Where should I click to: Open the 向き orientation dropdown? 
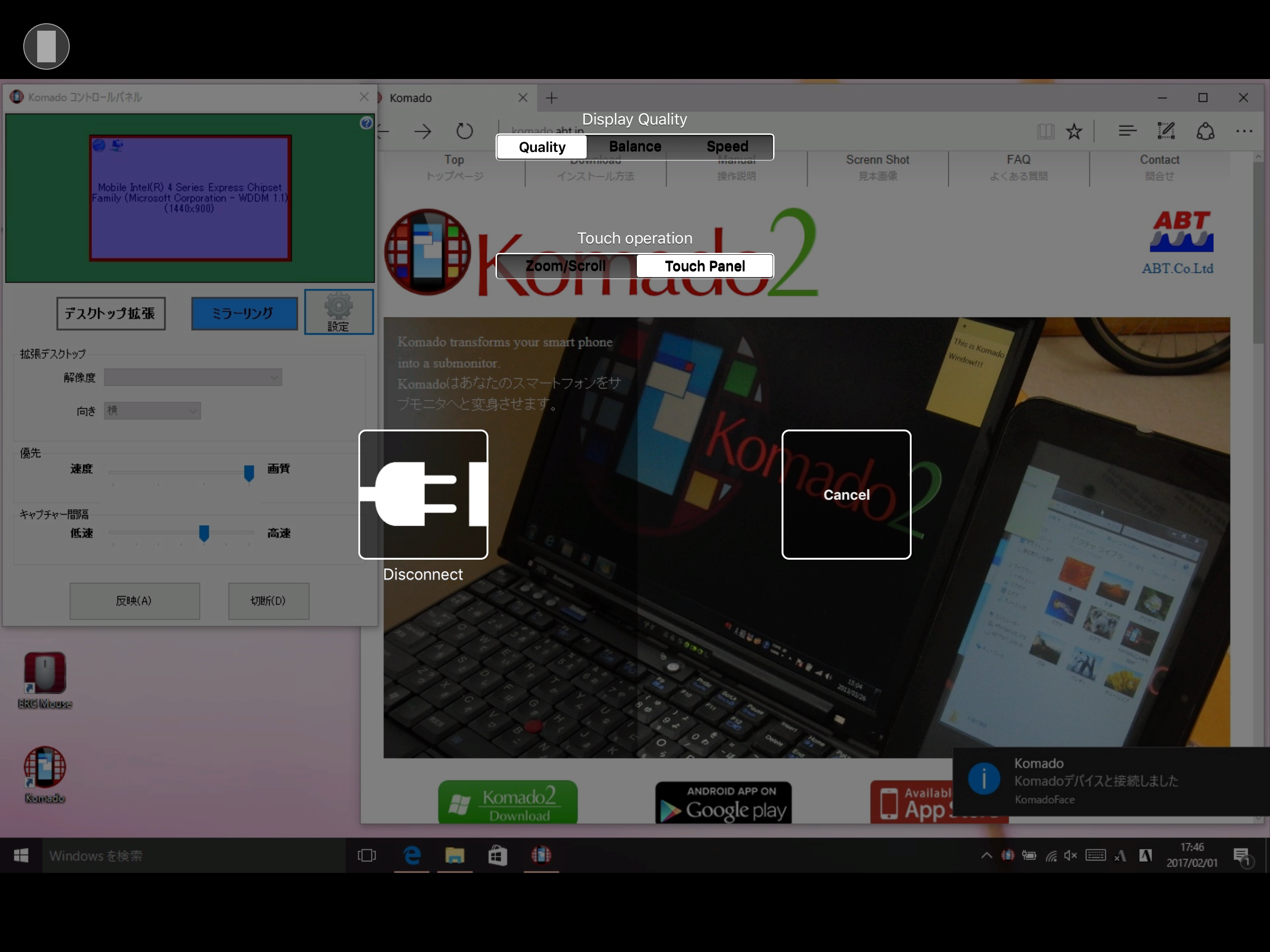(x=152, y=410)
